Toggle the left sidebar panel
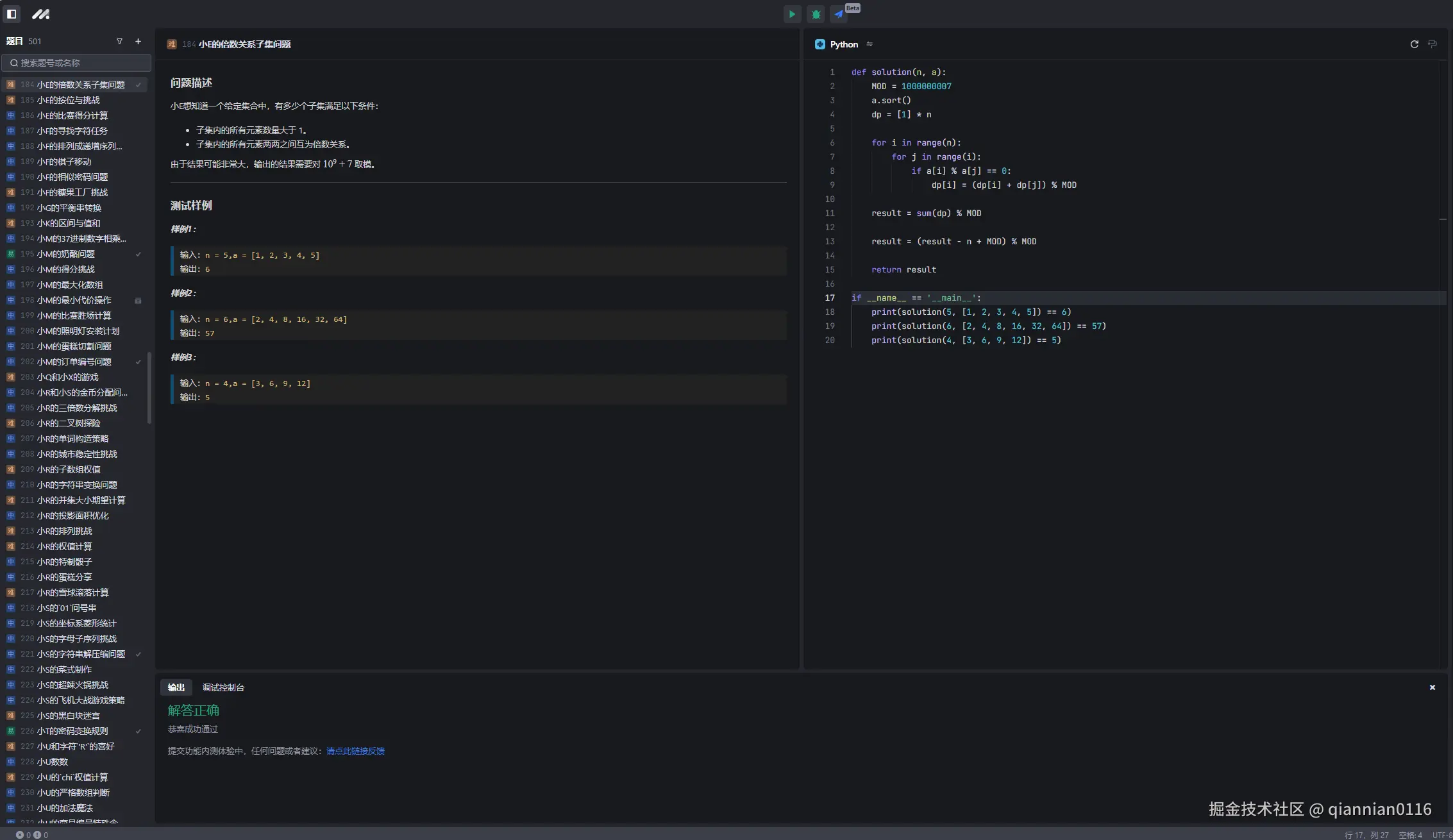This screenshot has width=1453, height=840. coord(12,14)
